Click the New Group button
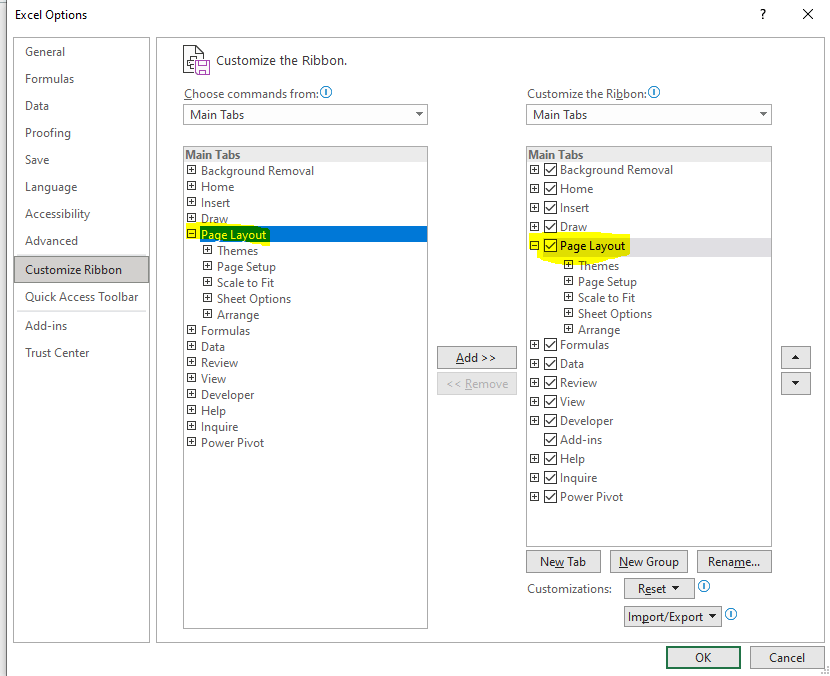The image size is (830, 676). [648, 562]
